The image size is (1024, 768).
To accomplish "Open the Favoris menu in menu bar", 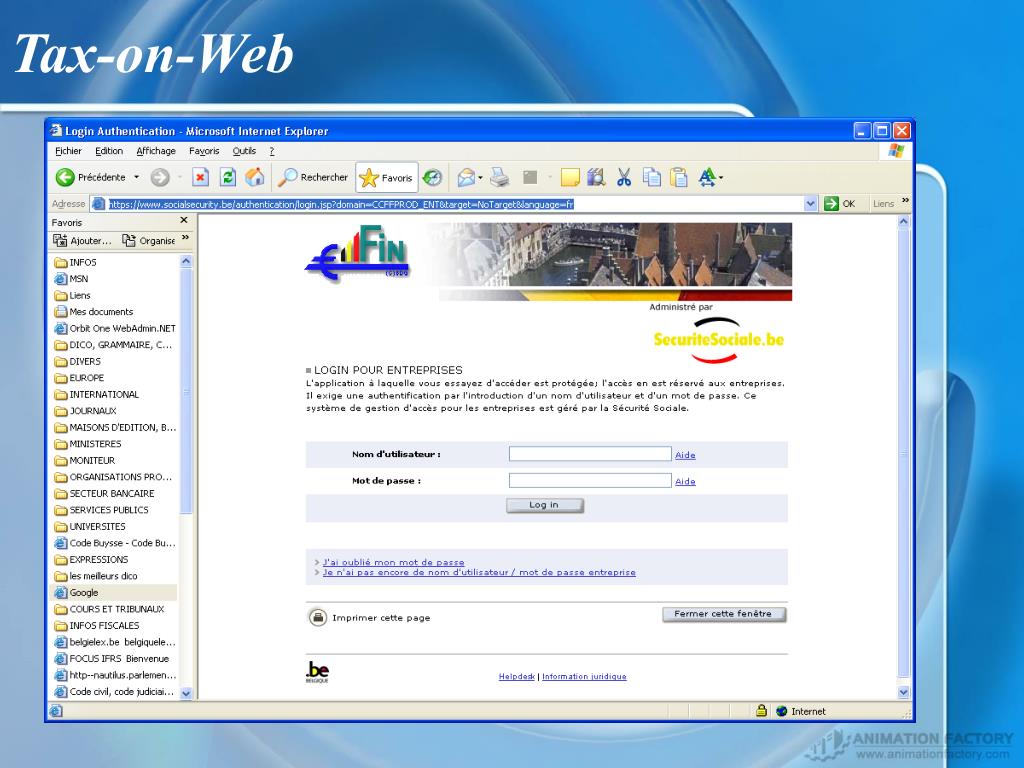I will click(204, 151).
